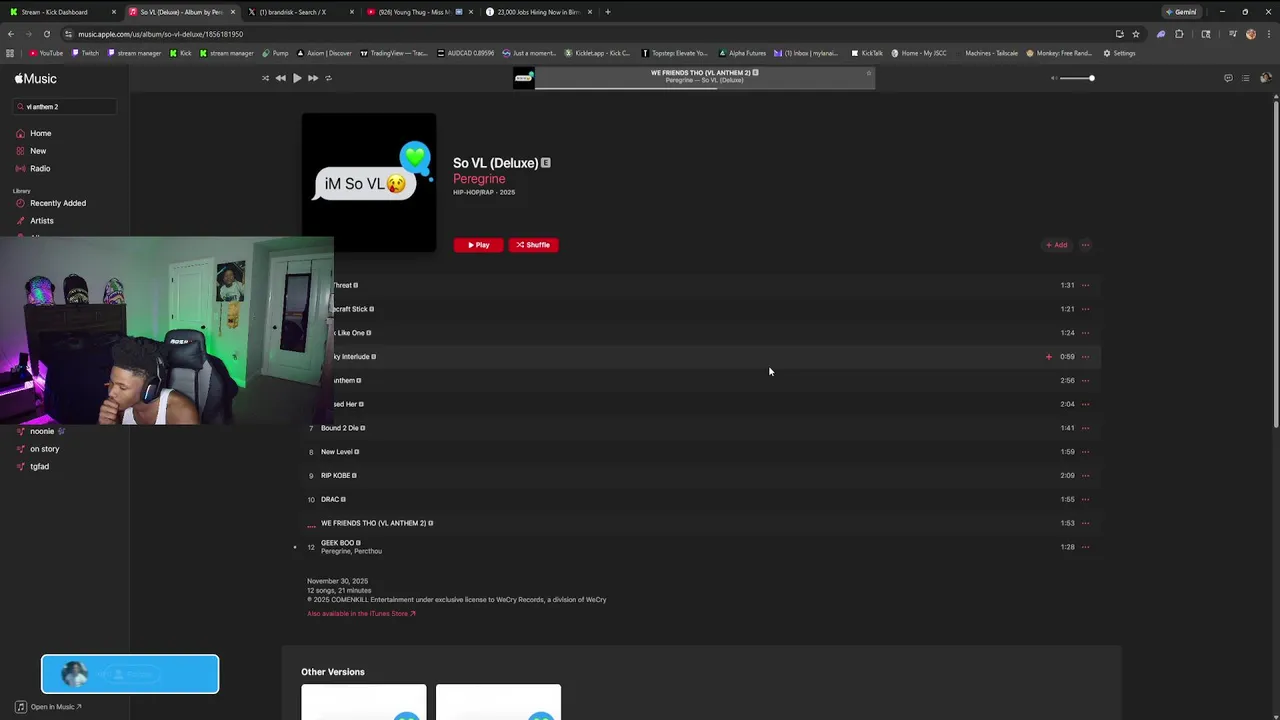Image resolution: width=1280 pixels, height=720 pixels.
Task: Close the So VL (Deluxe) browser tab
Action: (x=232, y=12)
